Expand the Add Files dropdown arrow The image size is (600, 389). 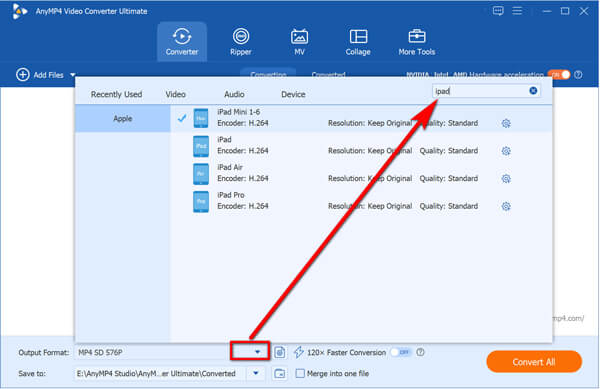[73, 75]
